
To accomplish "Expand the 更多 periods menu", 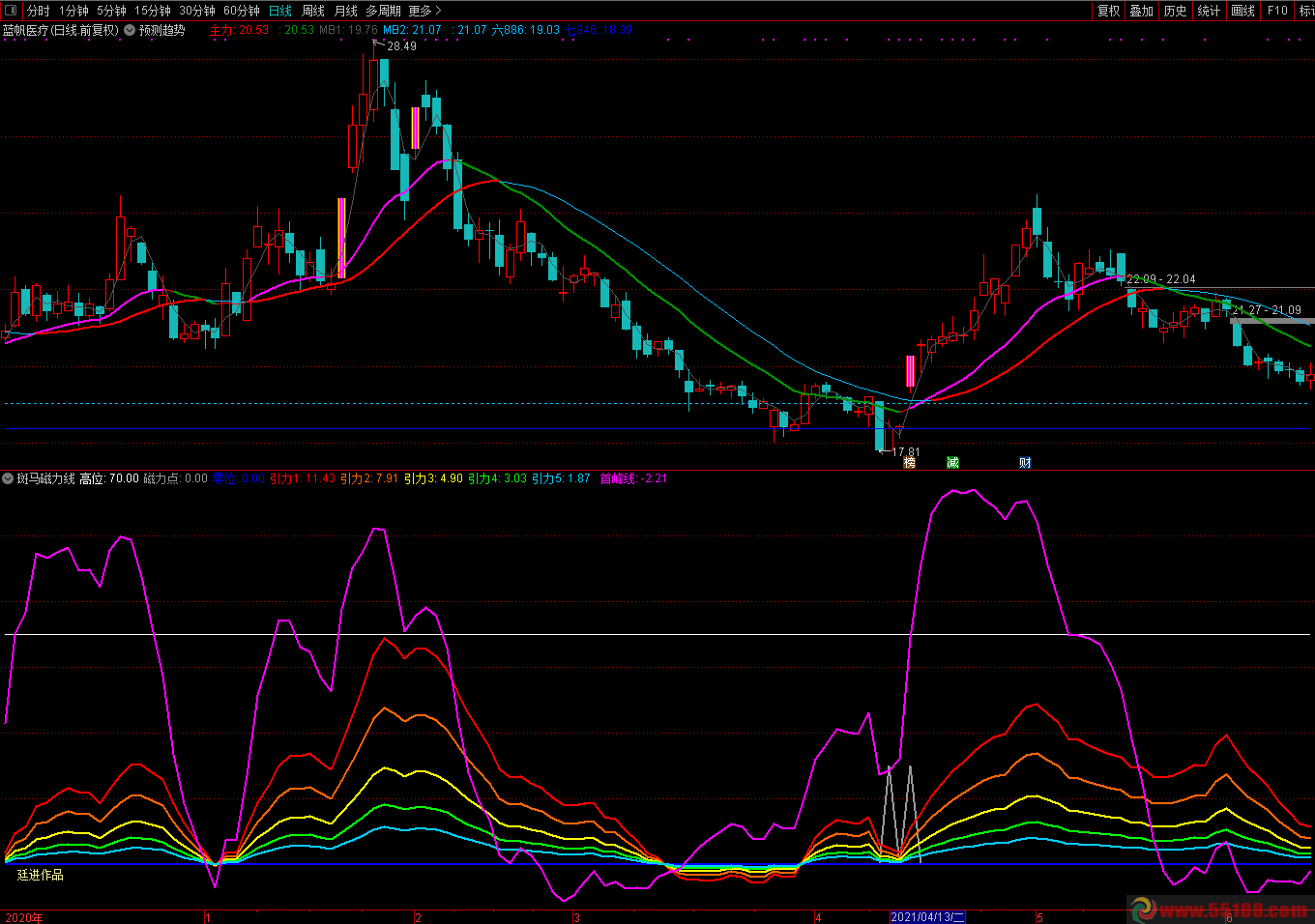I will pyautogui.click(x=424, y=11).
